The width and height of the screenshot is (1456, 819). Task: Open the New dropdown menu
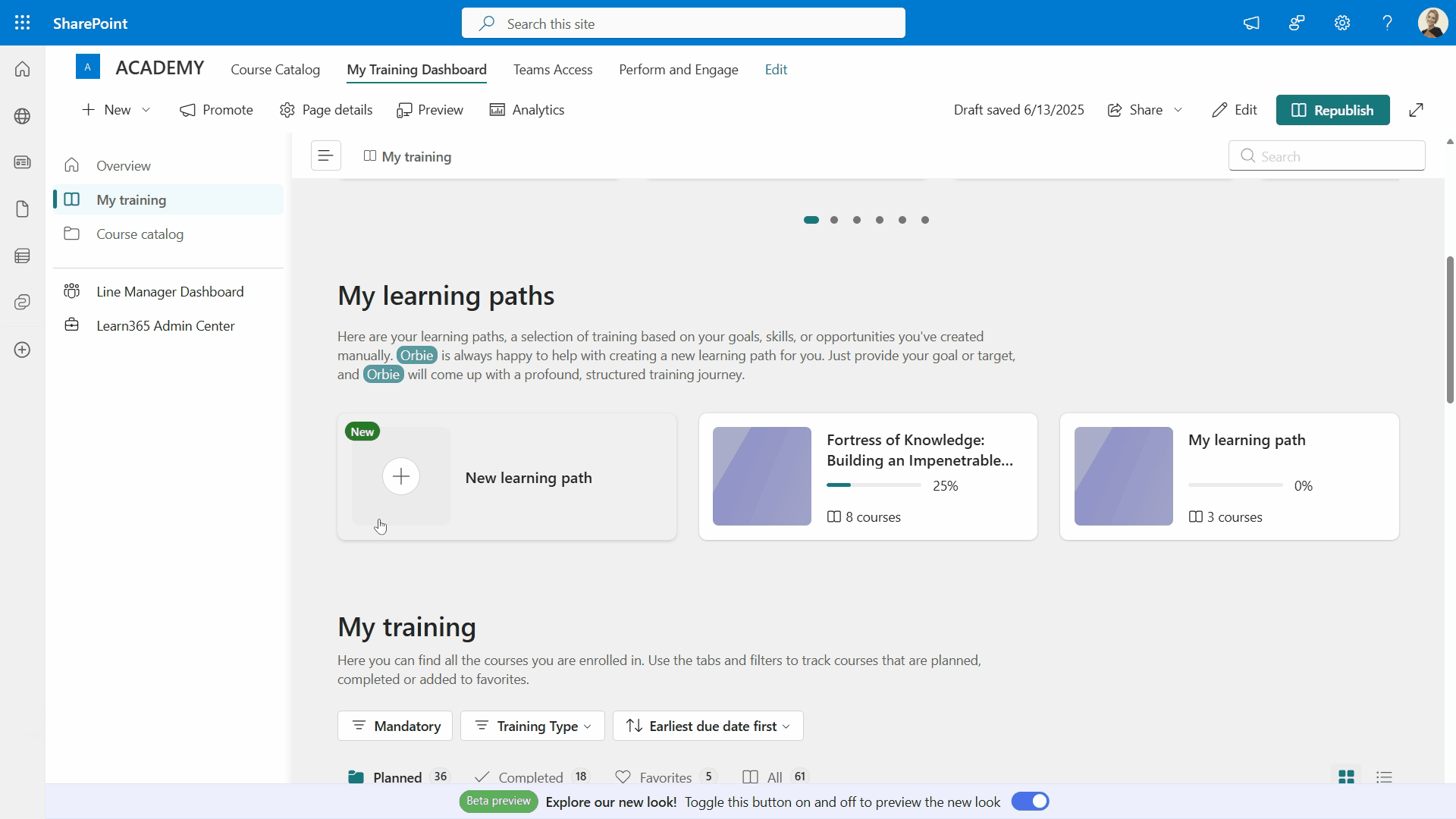(116, 110)
